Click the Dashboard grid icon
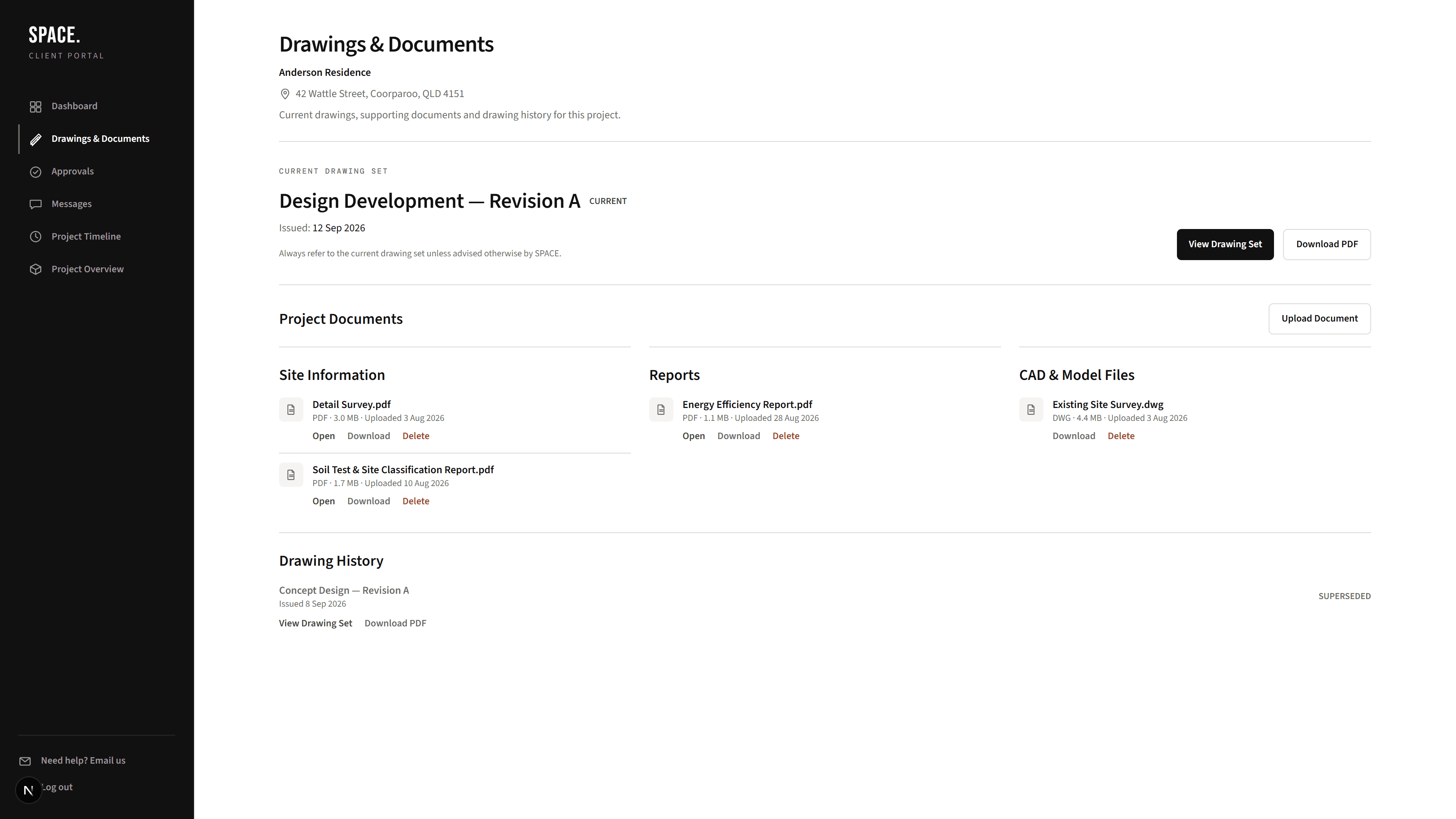 36,107
